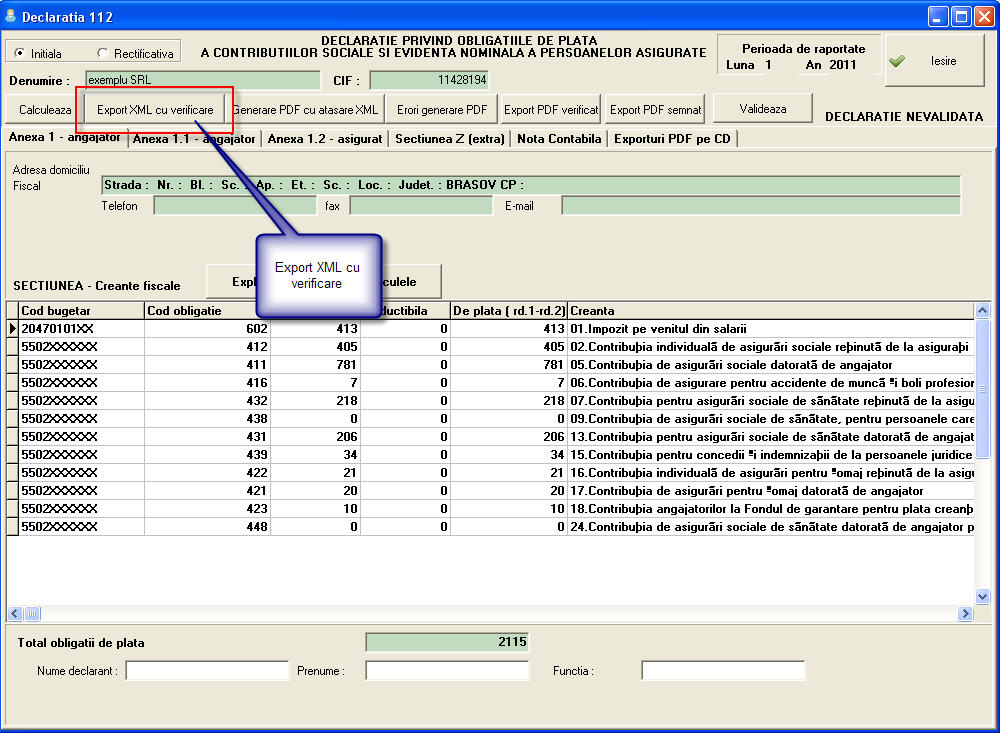1000x733 pixels.
Task: Open the Exporturi PDF pe CD tab
Action: coord(672,139)
